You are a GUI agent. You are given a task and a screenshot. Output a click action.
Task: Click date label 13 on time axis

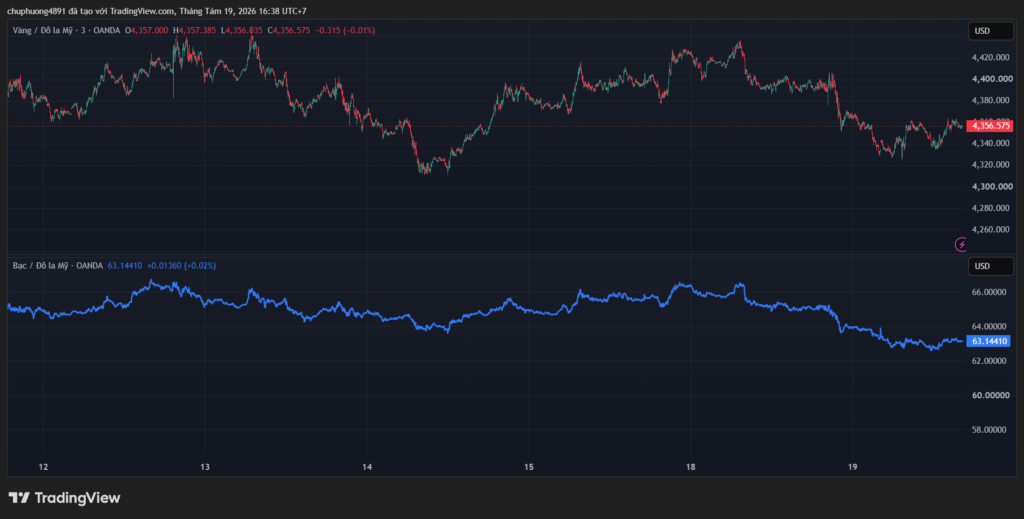click(205, 467)
